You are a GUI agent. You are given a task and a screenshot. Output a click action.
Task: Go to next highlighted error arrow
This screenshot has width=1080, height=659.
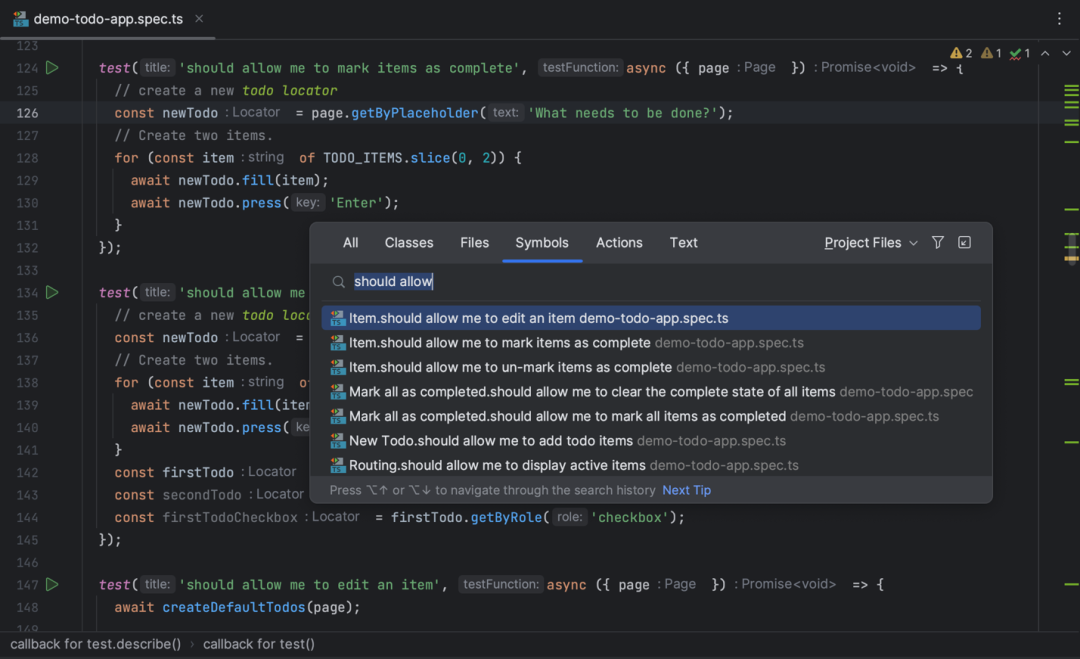[1066, 53]
